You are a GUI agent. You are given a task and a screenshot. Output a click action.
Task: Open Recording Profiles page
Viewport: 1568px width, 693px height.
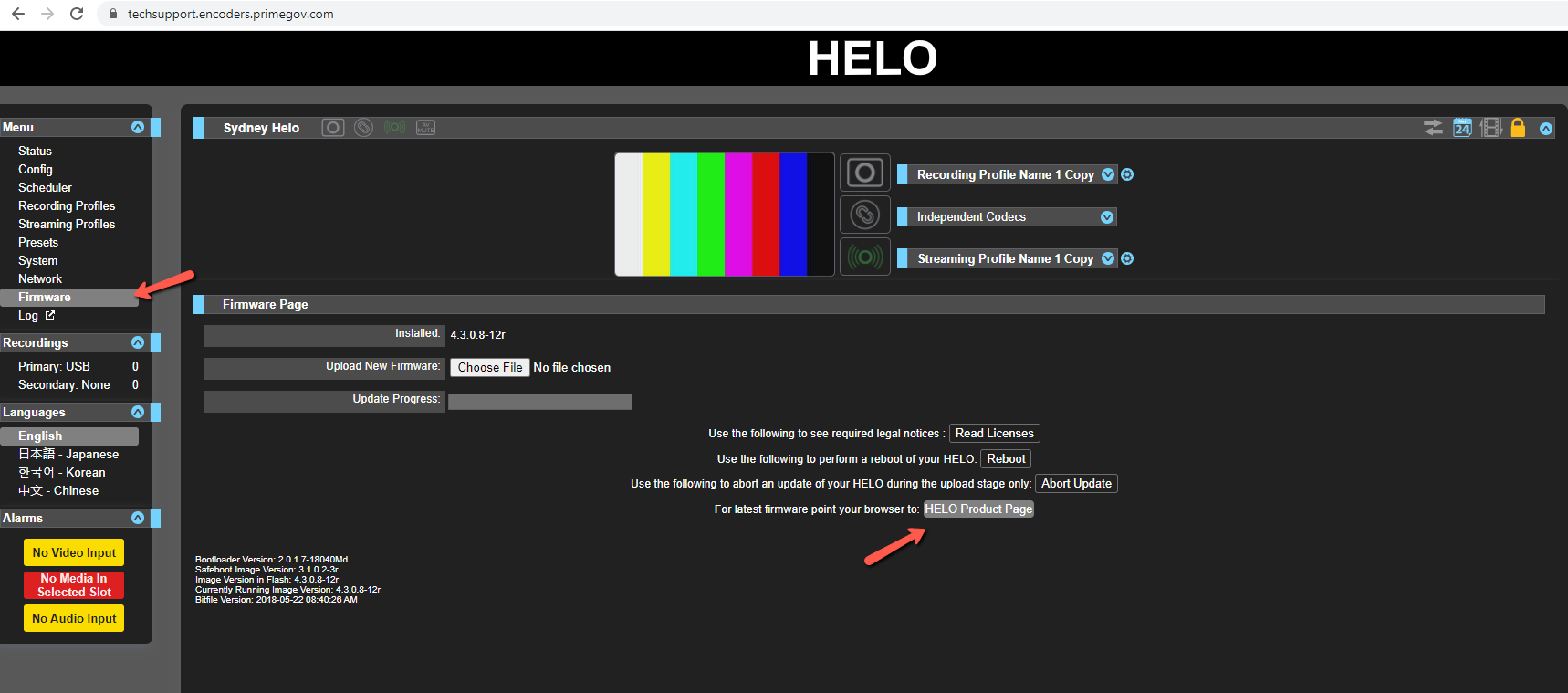[x=67, y=205]
